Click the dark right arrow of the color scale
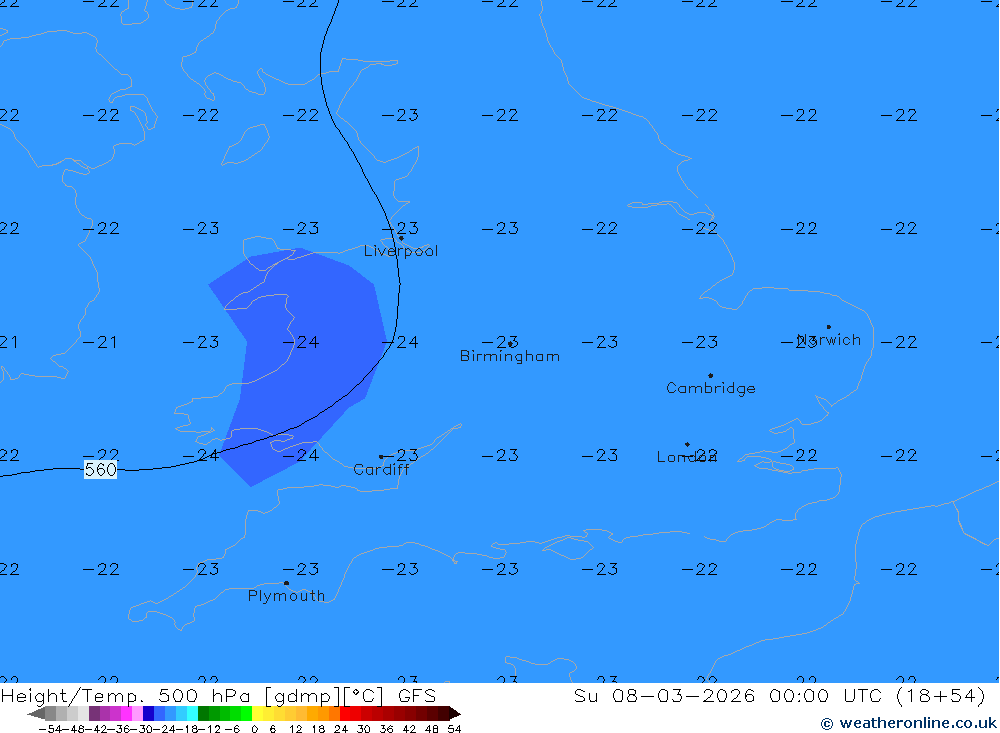This screenshot has height=733, width=1000. click(454, 713)
